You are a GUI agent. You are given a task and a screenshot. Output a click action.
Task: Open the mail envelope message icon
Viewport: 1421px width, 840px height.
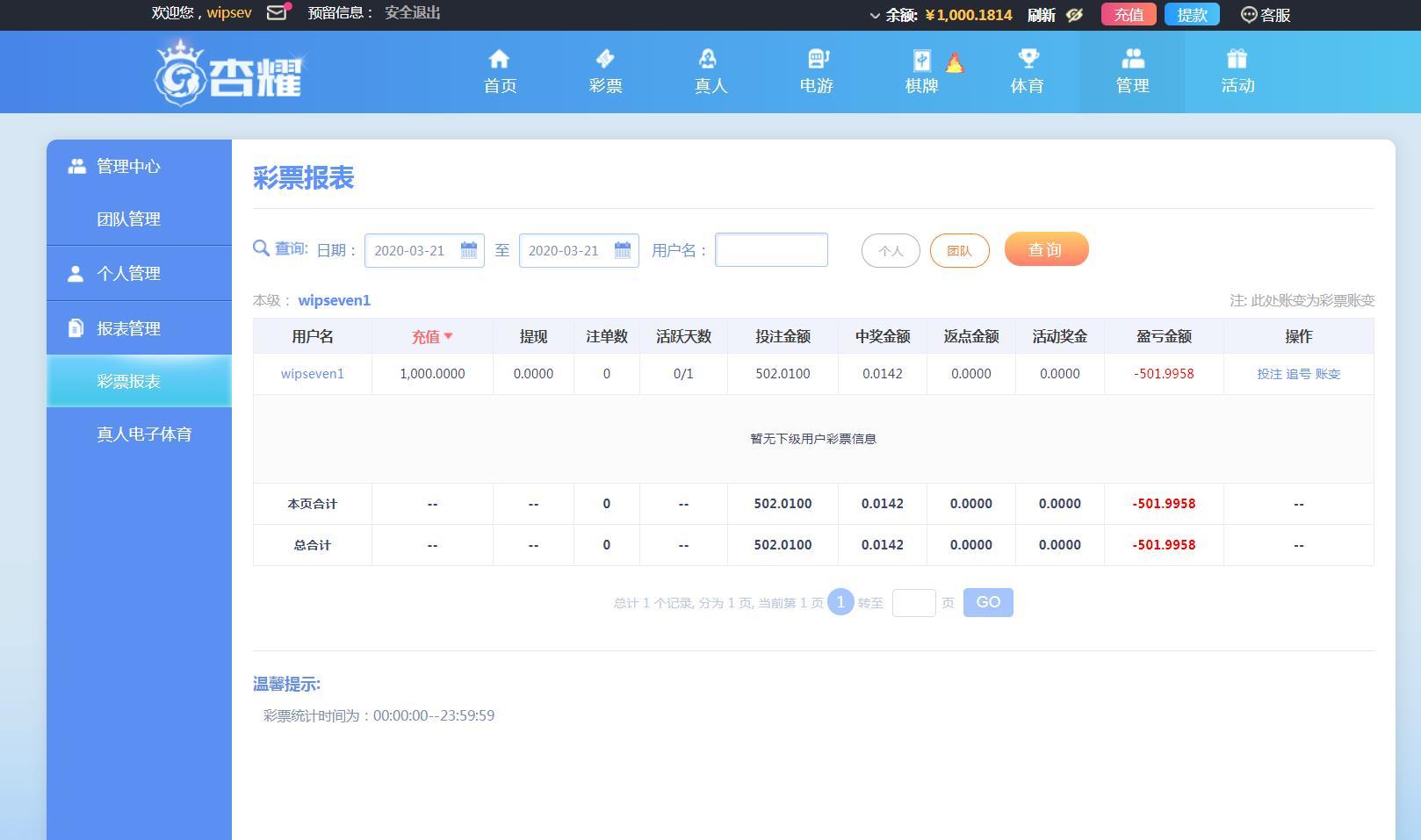tap(277, 13)
